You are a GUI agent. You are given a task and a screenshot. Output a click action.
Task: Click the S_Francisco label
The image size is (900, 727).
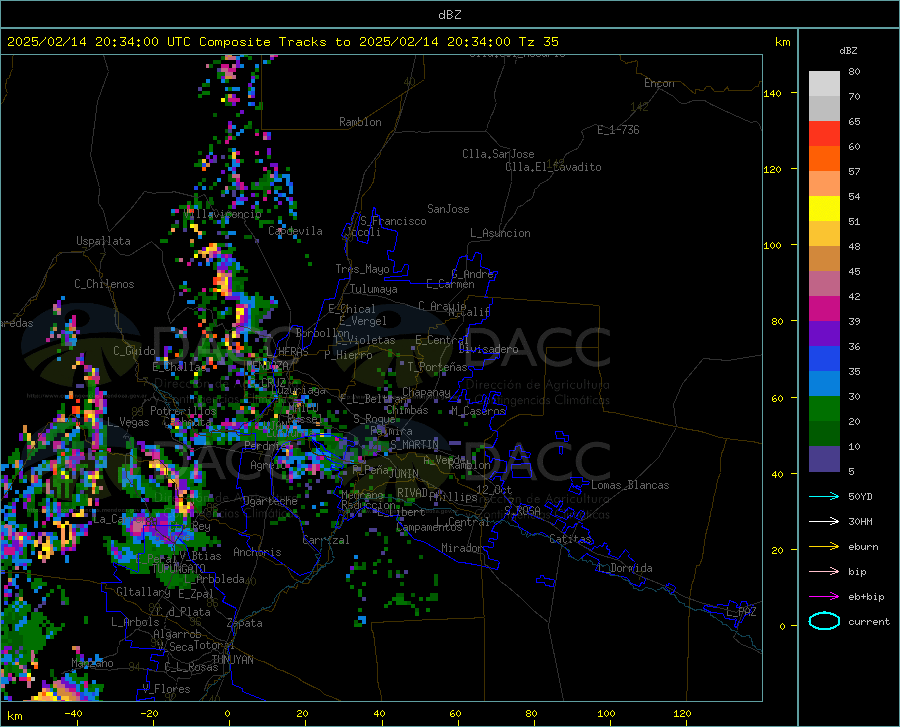(x=393, y=221)
